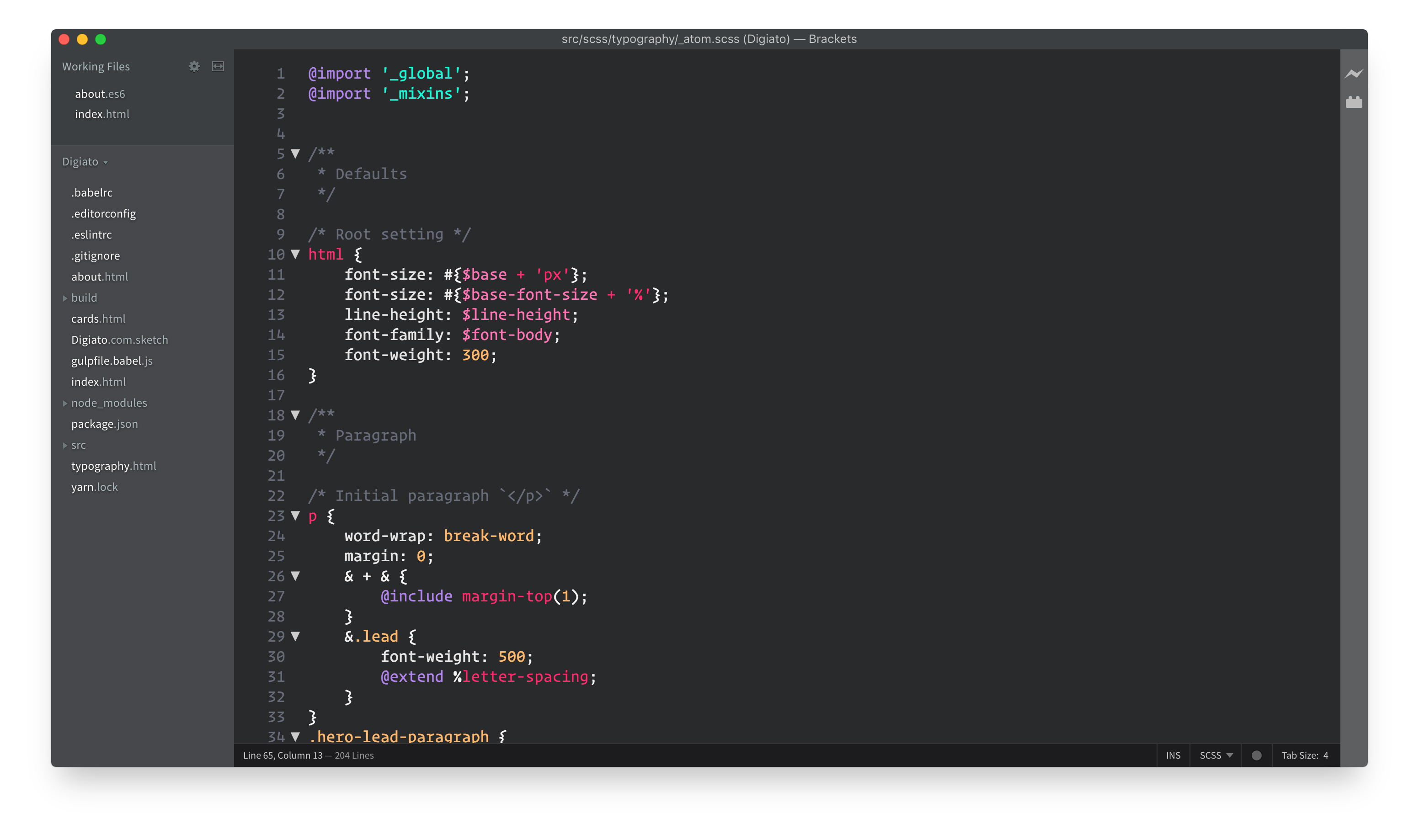The image size is (1419, 840).
Task: Switch to index.html in Working Files
Action: pos(102,114)
